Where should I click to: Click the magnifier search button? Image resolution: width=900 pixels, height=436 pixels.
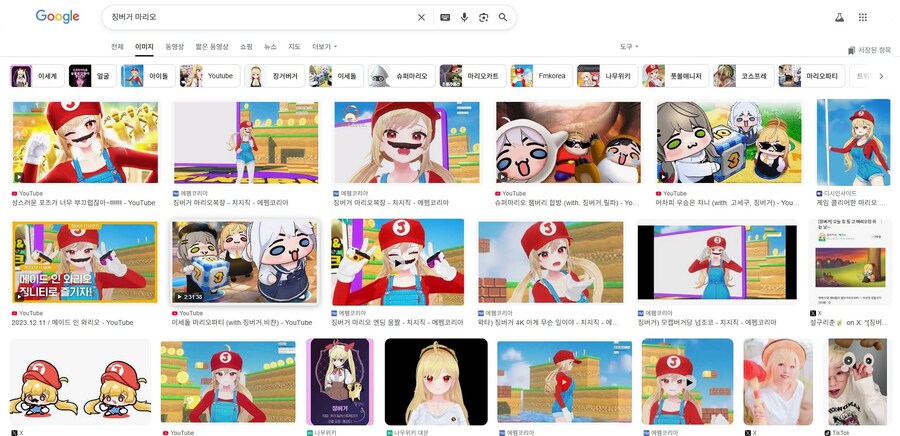pos(503,17)
